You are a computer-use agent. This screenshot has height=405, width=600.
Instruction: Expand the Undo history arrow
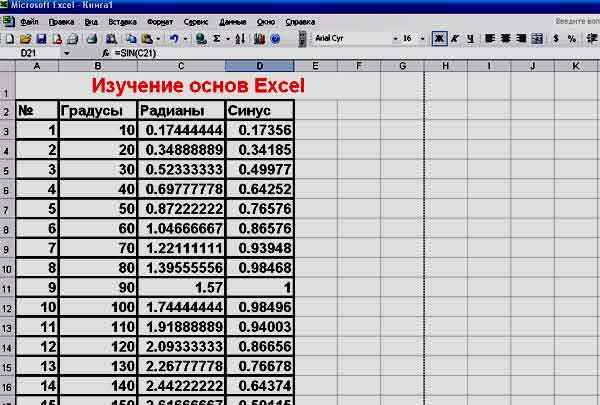click(x=185, y=39)
